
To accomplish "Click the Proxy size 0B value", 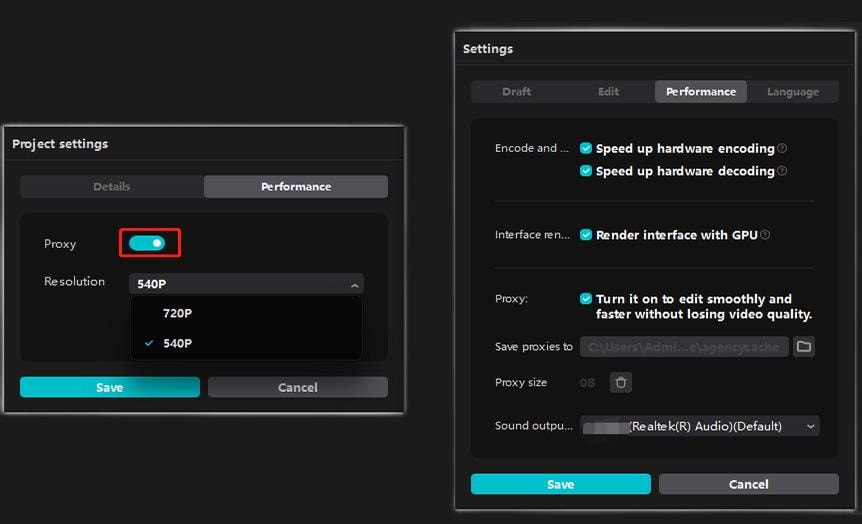I will pos(587,383).
